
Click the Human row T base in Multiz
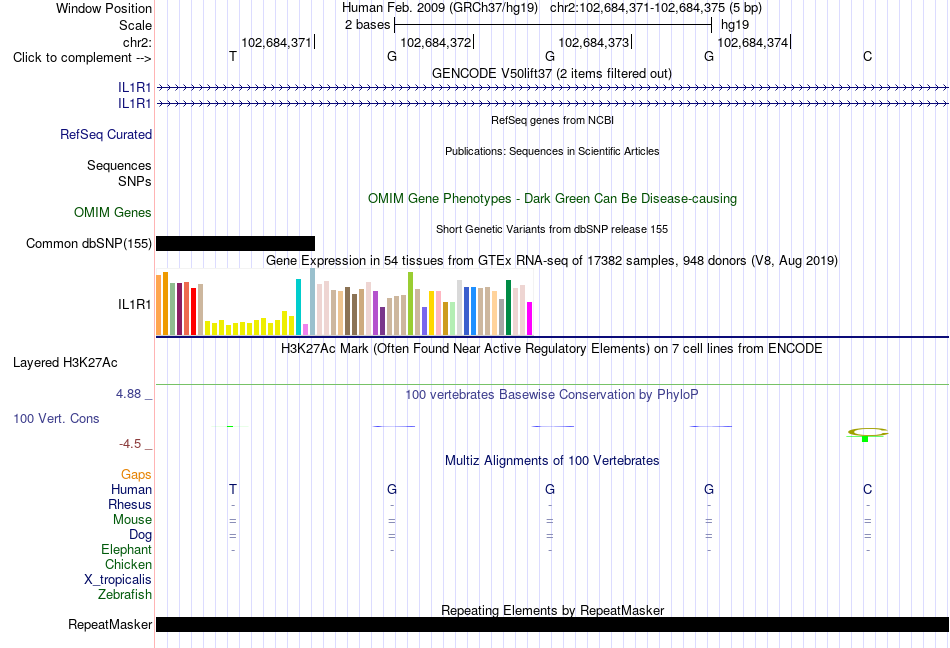(x=233, y=489)
